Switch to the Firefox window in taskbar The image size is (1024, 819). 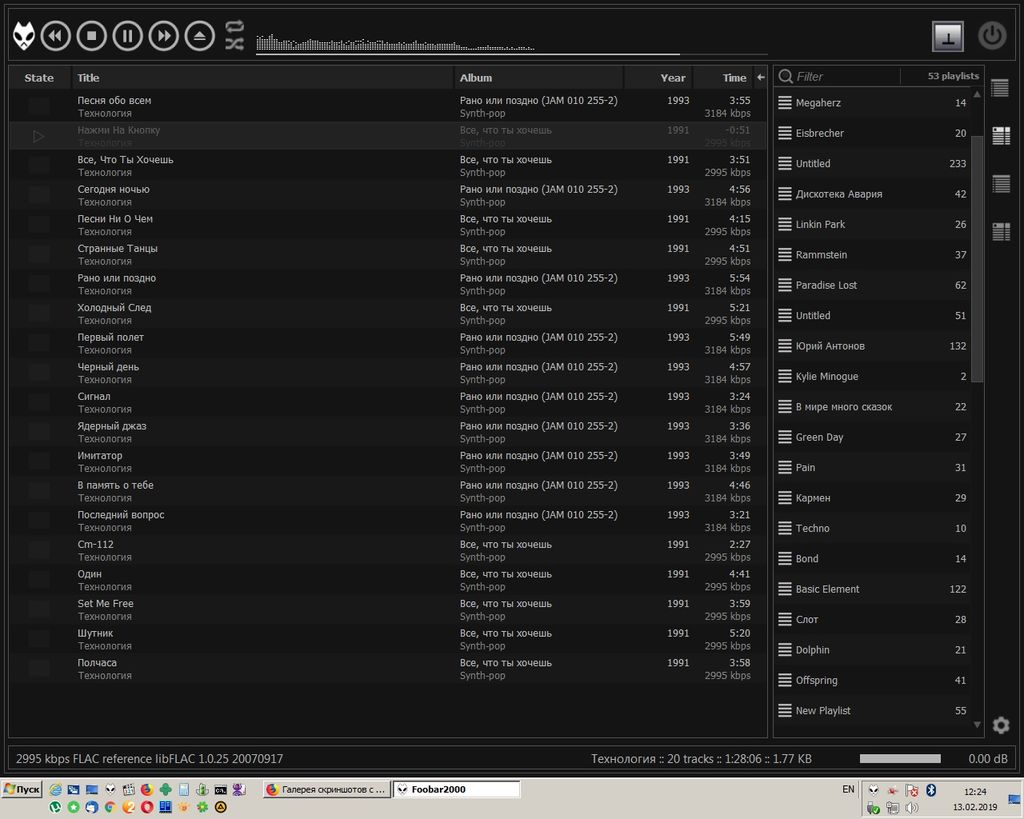[325, 789]
